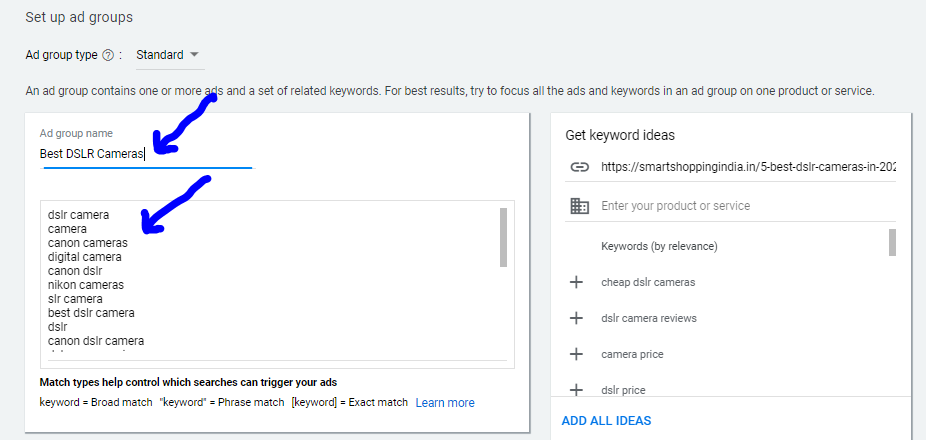Open the Standard ad group type dropdown
The image size is (926, 440).
167,55
